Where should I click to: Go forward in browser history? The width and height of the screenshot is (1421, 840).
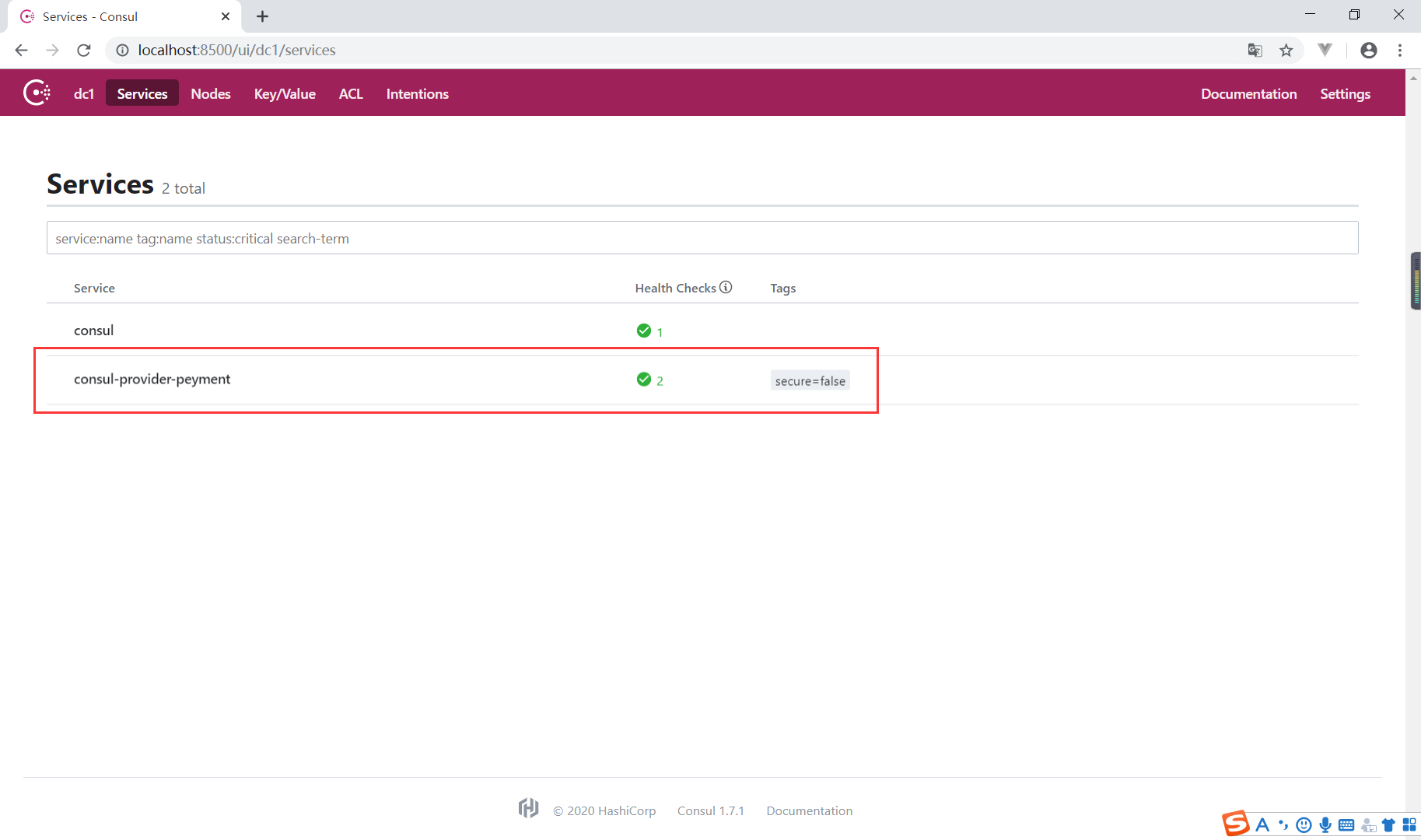[x=52, y=50]
